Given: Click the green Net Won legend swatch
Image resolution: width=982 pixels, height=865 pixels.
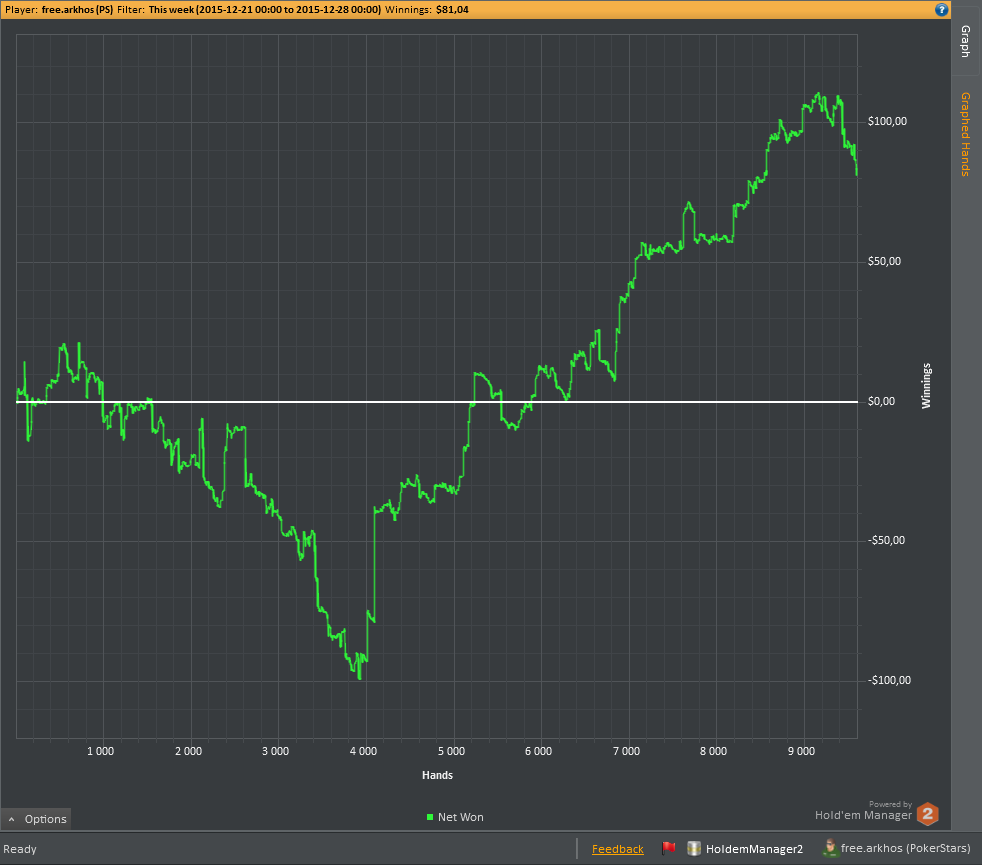Looking at the screenshot, I should click(430, 817).
